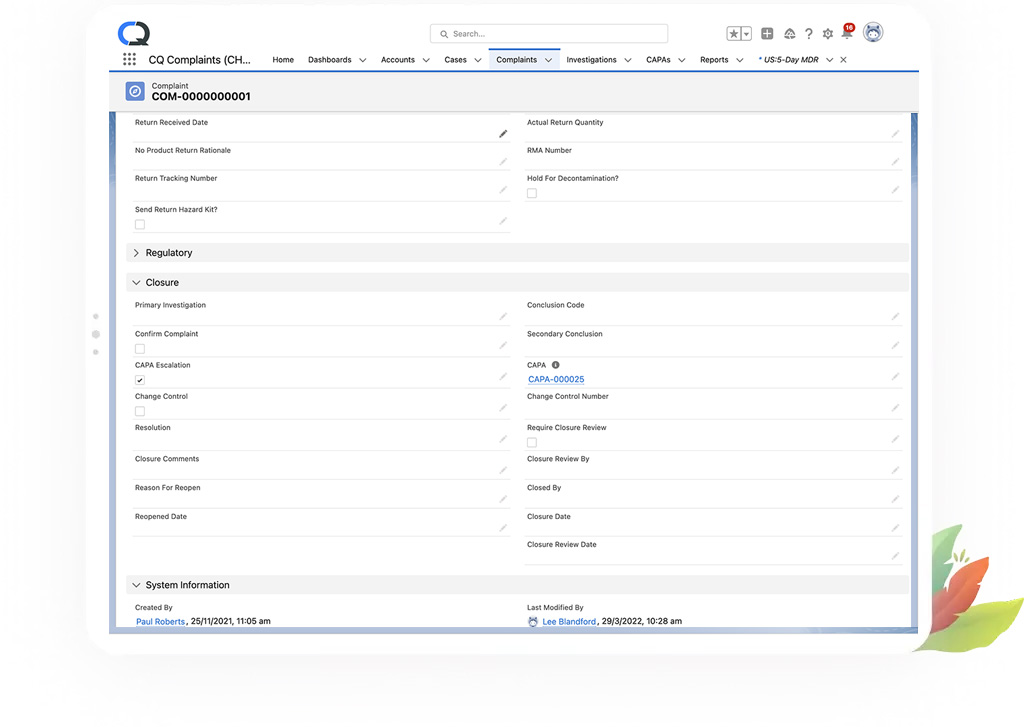The image size is (1024, 727).
Task: Open the CAPA-000025 link
Action: (556, 379)
